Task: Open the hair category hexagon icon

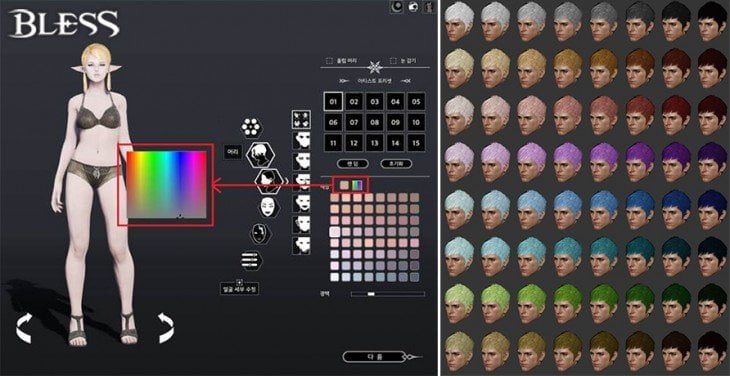Action: (260, 155)
